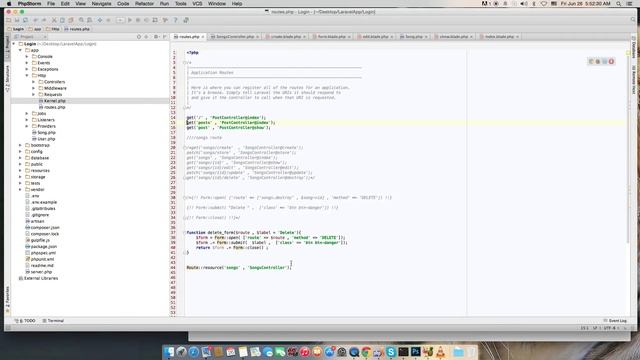Click the paste toolbar icon
Image resolution: width=640 pixels, height=360 pixels.
(71, 20)
